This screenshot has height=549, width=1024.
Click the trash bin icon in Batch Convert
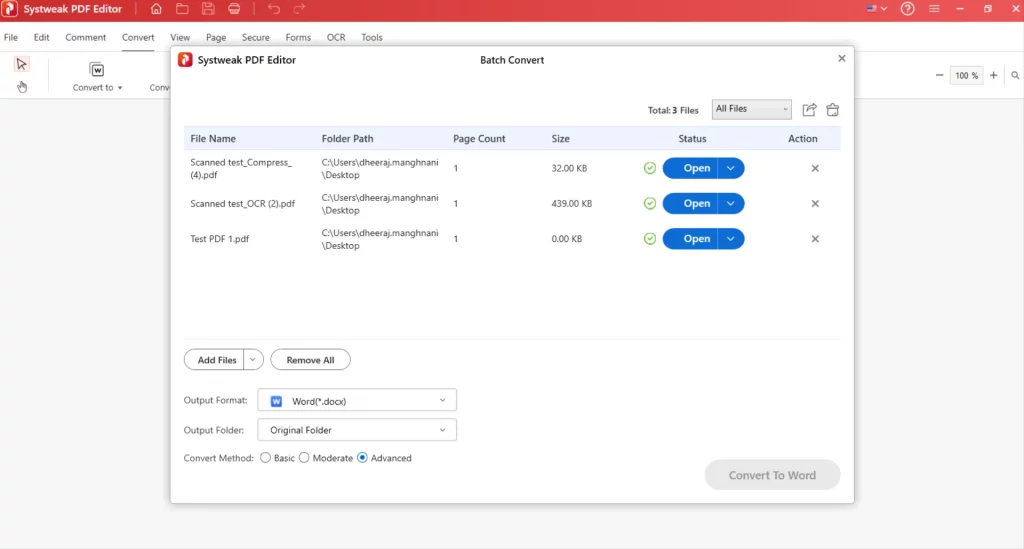833,110
